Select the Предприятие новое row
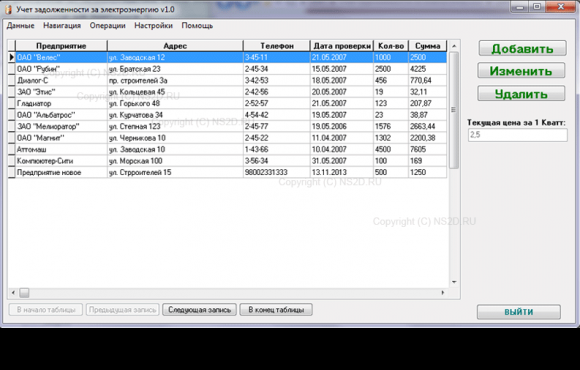 227,172
